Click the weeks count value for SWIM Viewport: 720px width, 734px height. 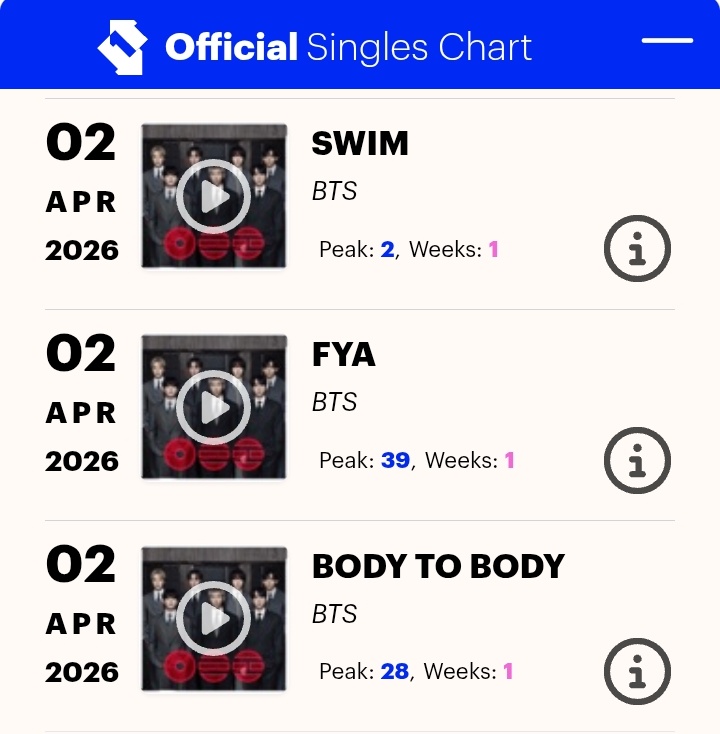click(493, 249)
